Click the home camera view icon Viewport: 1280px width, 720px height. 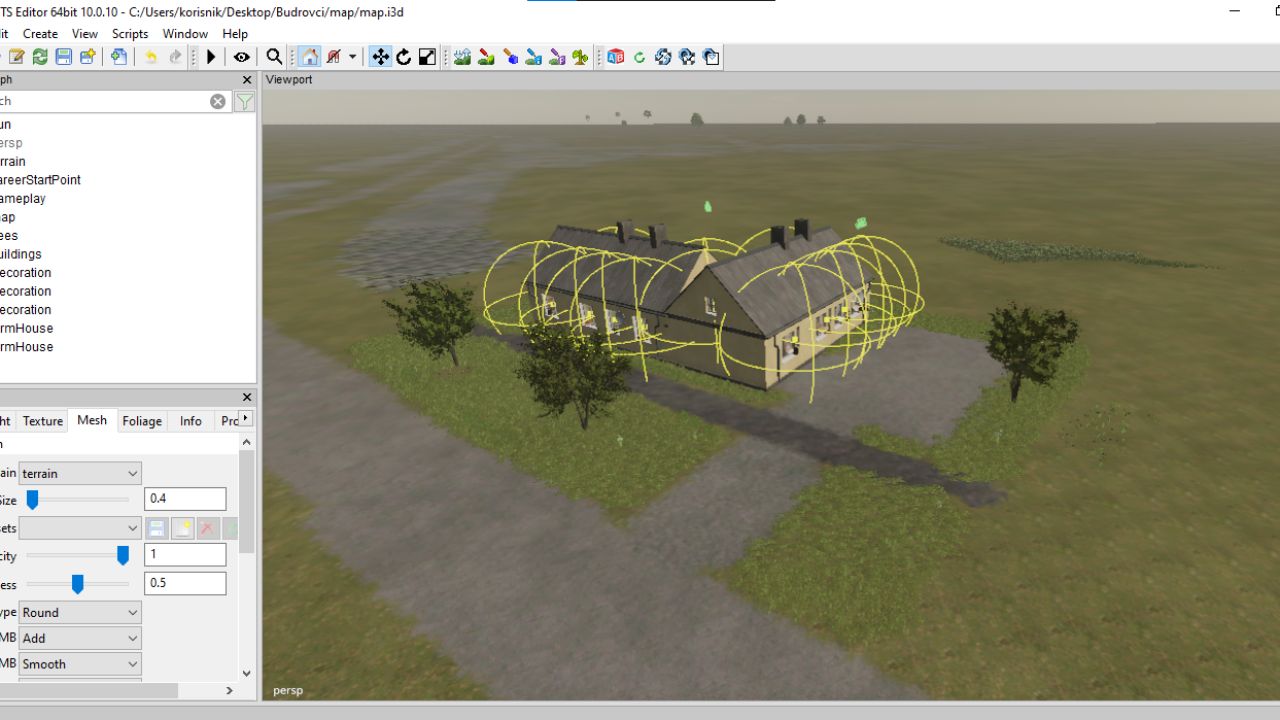tap(310, 57)
